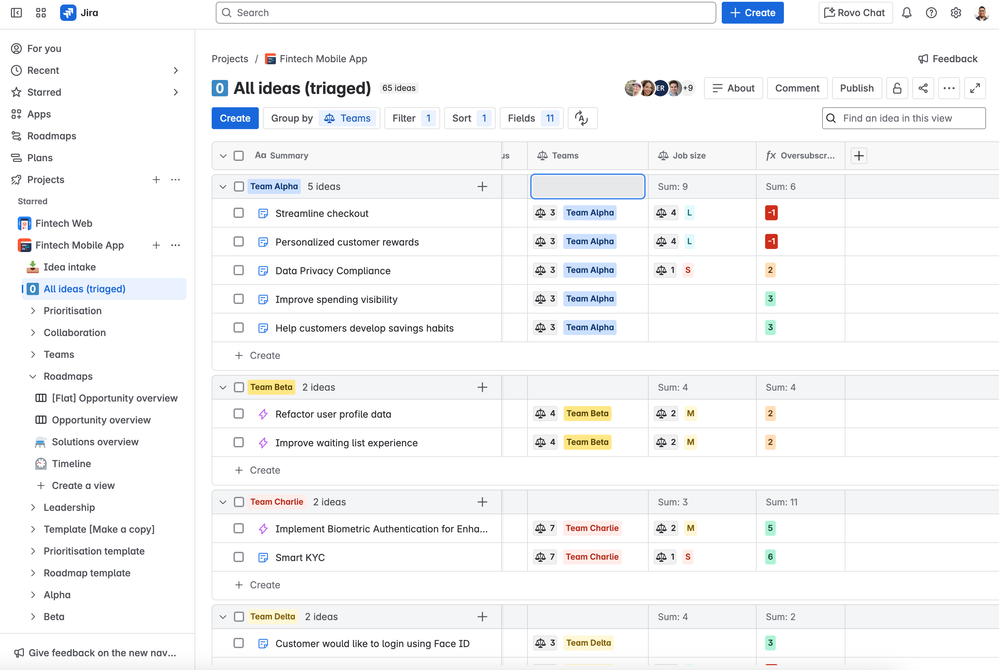Open the help question mark icon
This screenshot has height=670, width=999.
pyautogui.click(x=931, y=13)
